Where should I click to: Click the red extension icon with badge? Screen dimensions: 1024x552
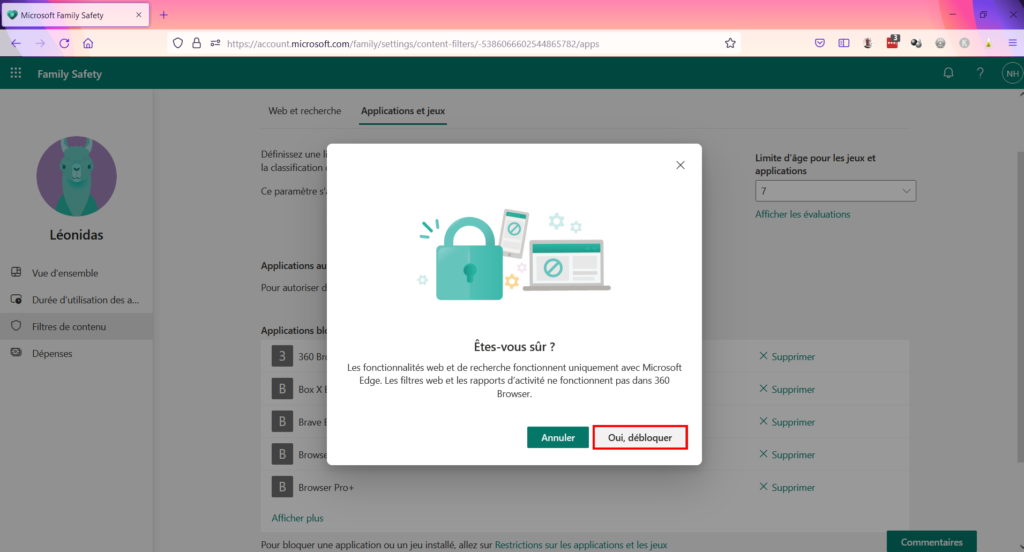(x=892, y=42)
